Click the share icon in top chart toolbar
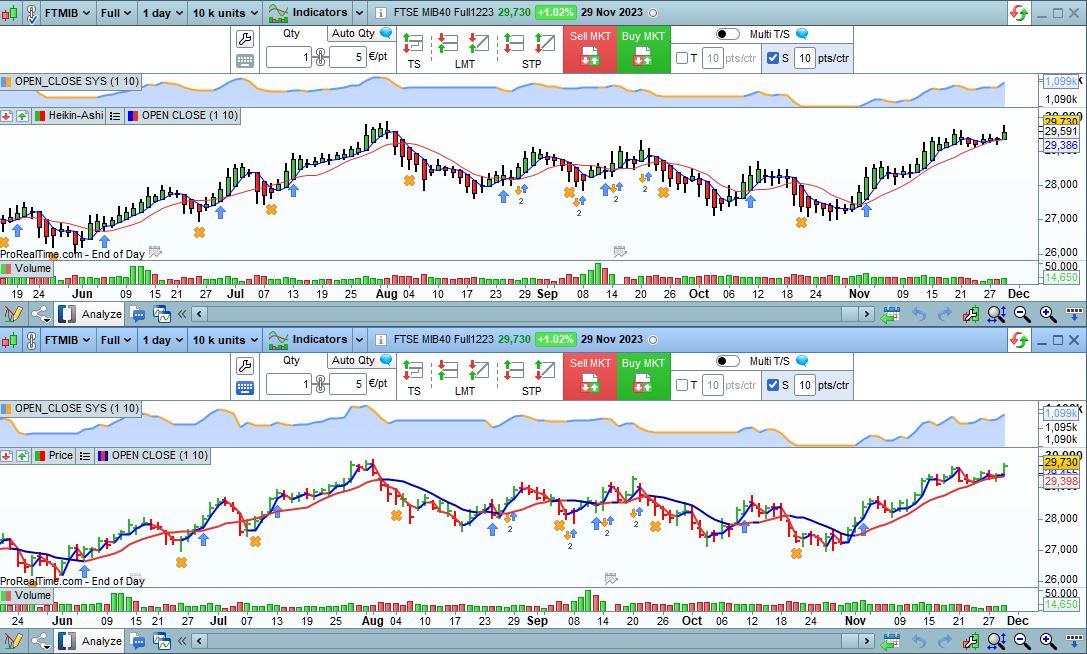 pyautogui.click(x=40, y=314)
